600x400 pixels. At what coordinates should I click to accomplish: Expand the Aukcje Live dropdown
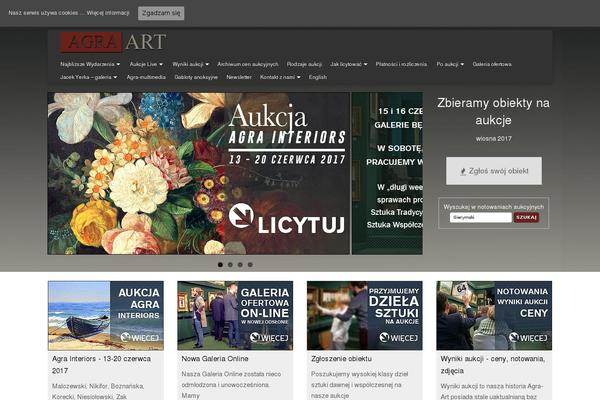tap(146, 64)
